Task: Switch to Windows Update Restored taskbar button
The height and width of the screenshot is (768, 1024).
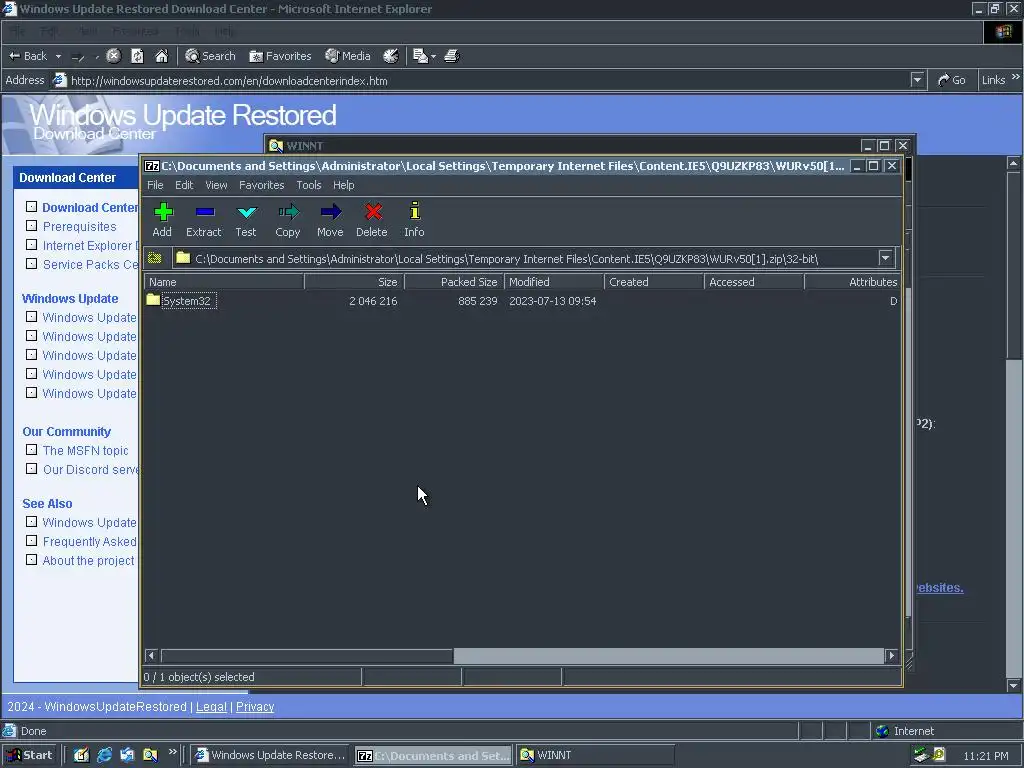Action: tap(270, 756)
